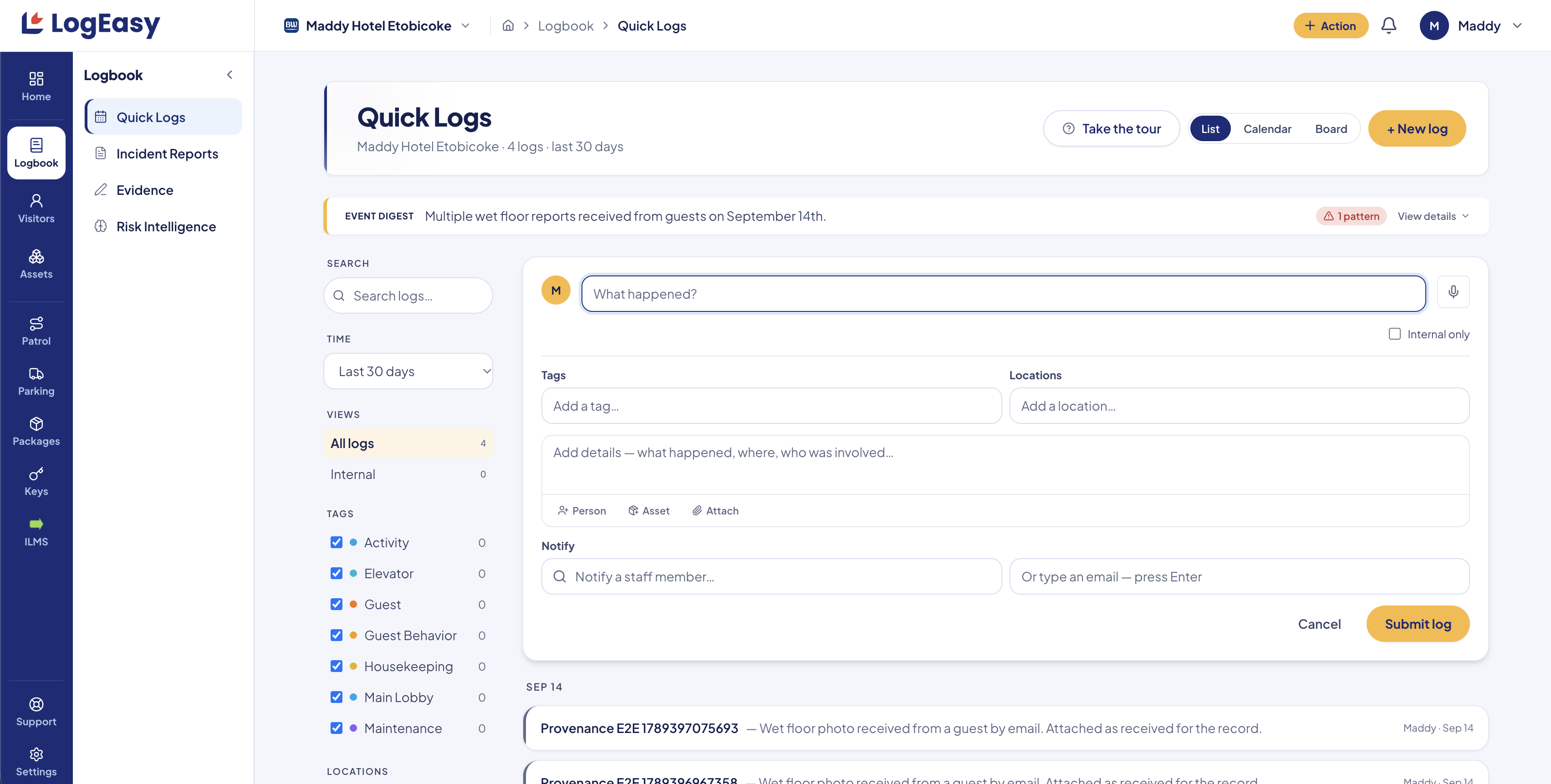1551x784 pixels.
Task: Open Risk Intelligence menu item
Action: point(164,226)
